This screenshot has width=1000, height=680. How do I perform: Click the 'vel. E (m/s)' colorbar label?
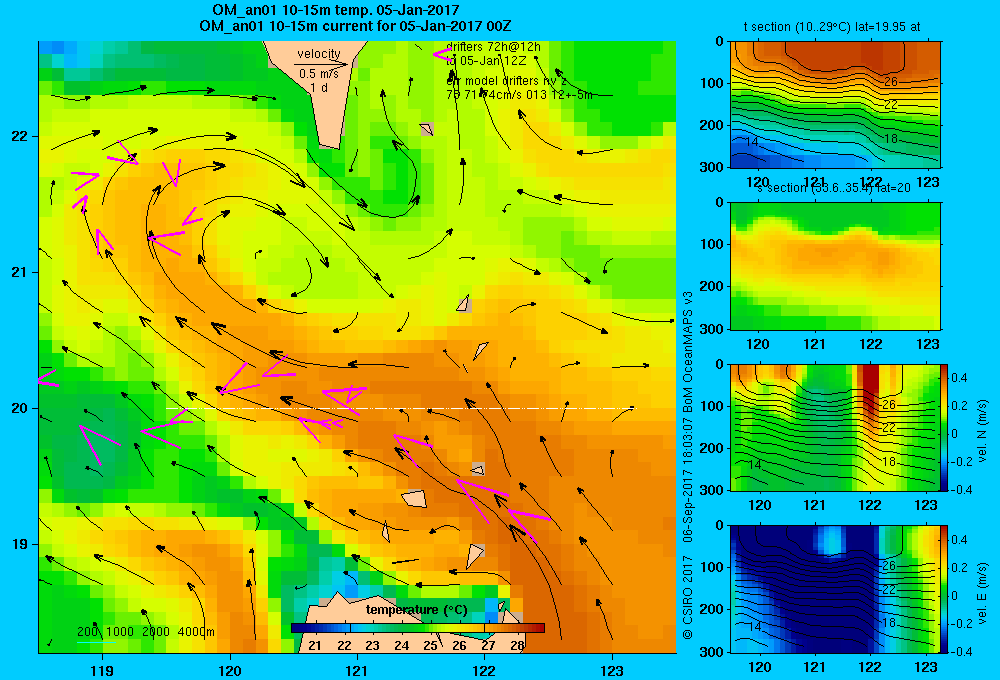click(983, 593)
